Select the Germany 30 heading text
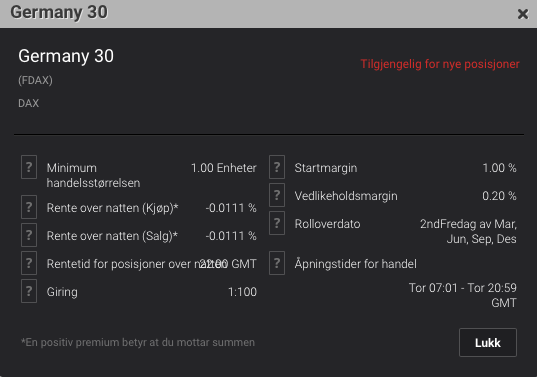 [66, 56]
